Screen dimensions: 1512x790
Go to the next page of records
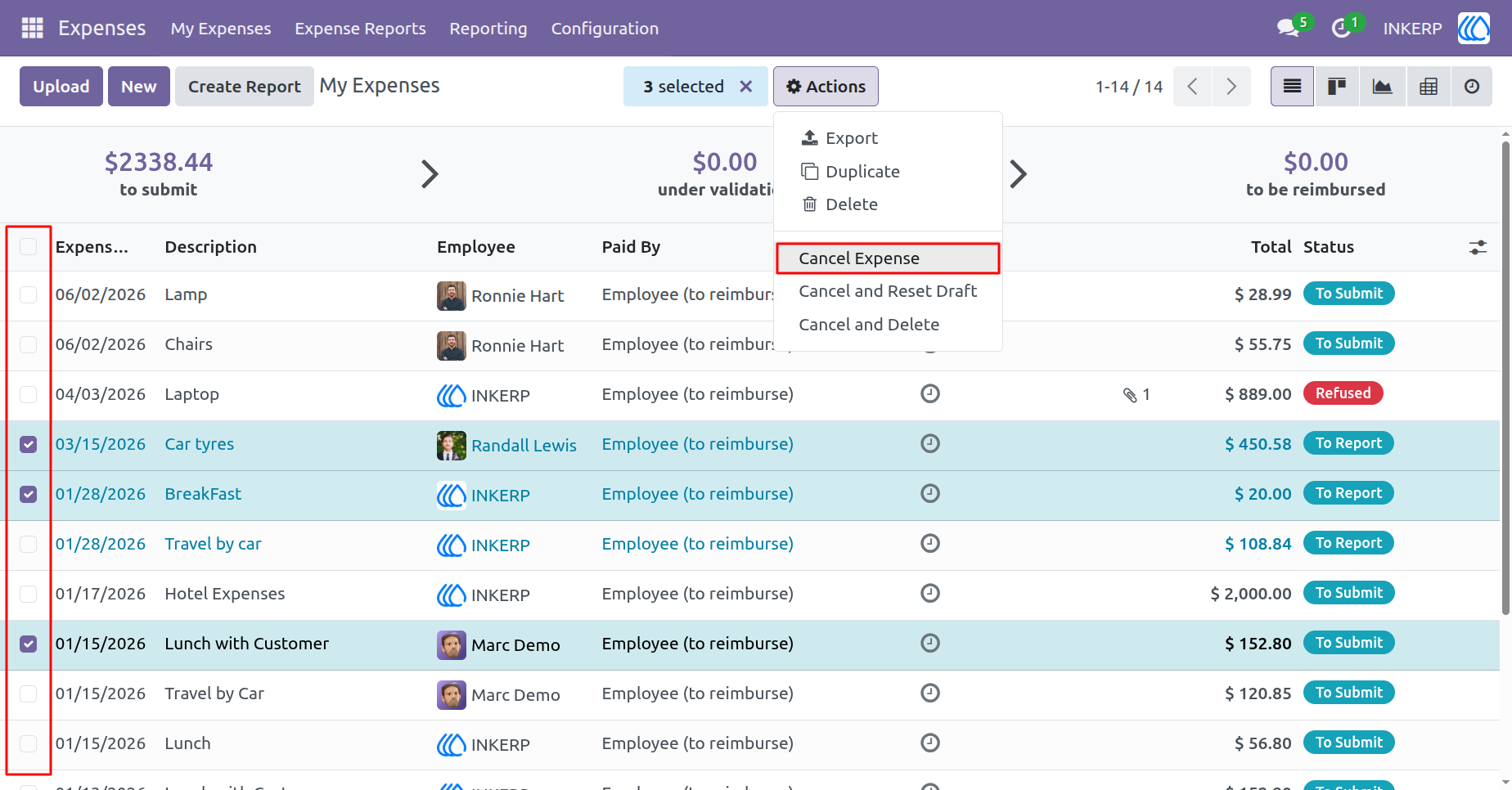coord(1231,87)
